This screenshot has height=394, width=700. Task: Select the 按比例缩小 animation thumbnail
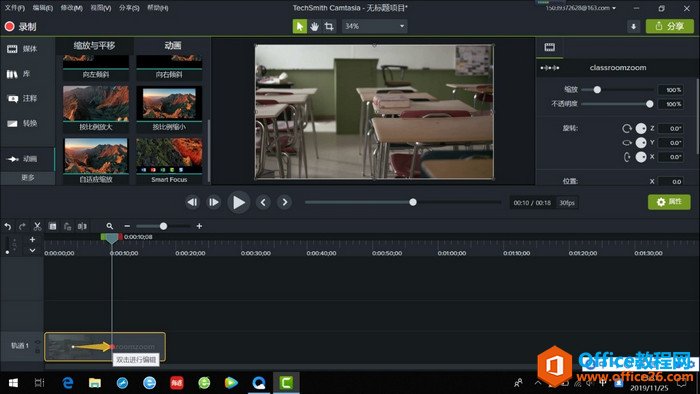(x=169, y=109)
